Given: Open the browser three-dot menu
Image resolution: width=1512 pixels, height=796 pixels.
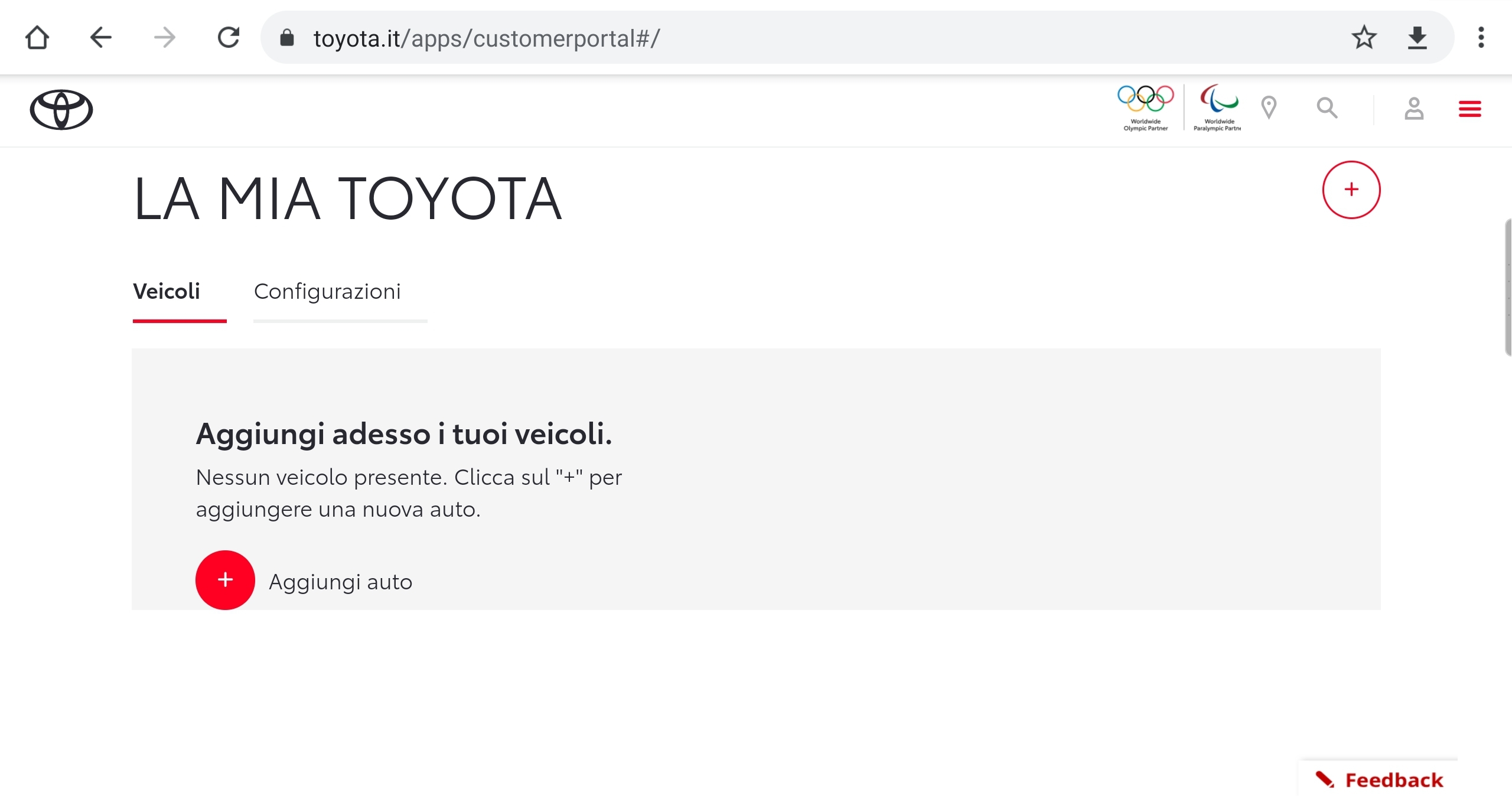Looking at the screenshot, I should pyautogui.click(x=1481, y=38).
